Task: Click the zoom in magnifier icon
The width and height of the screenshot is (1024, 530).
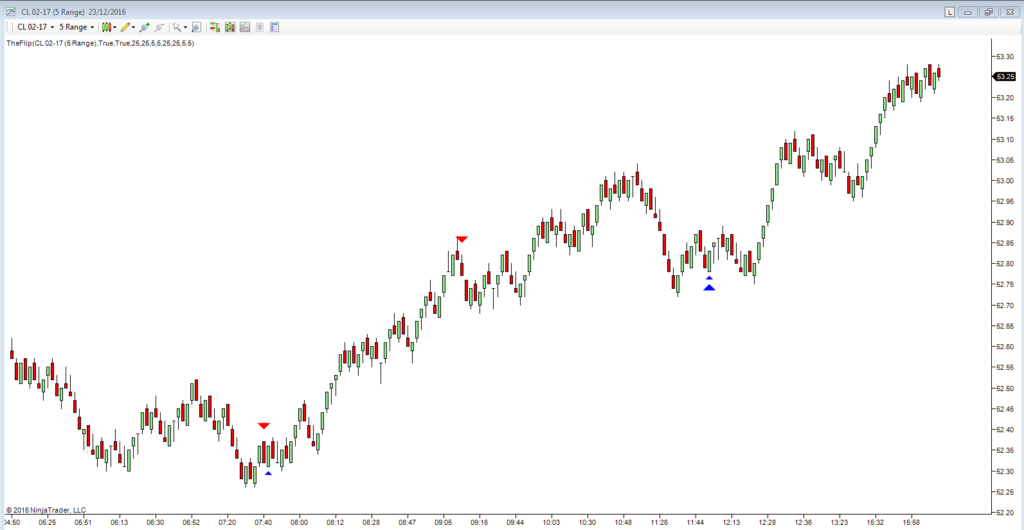Action: 145,27
